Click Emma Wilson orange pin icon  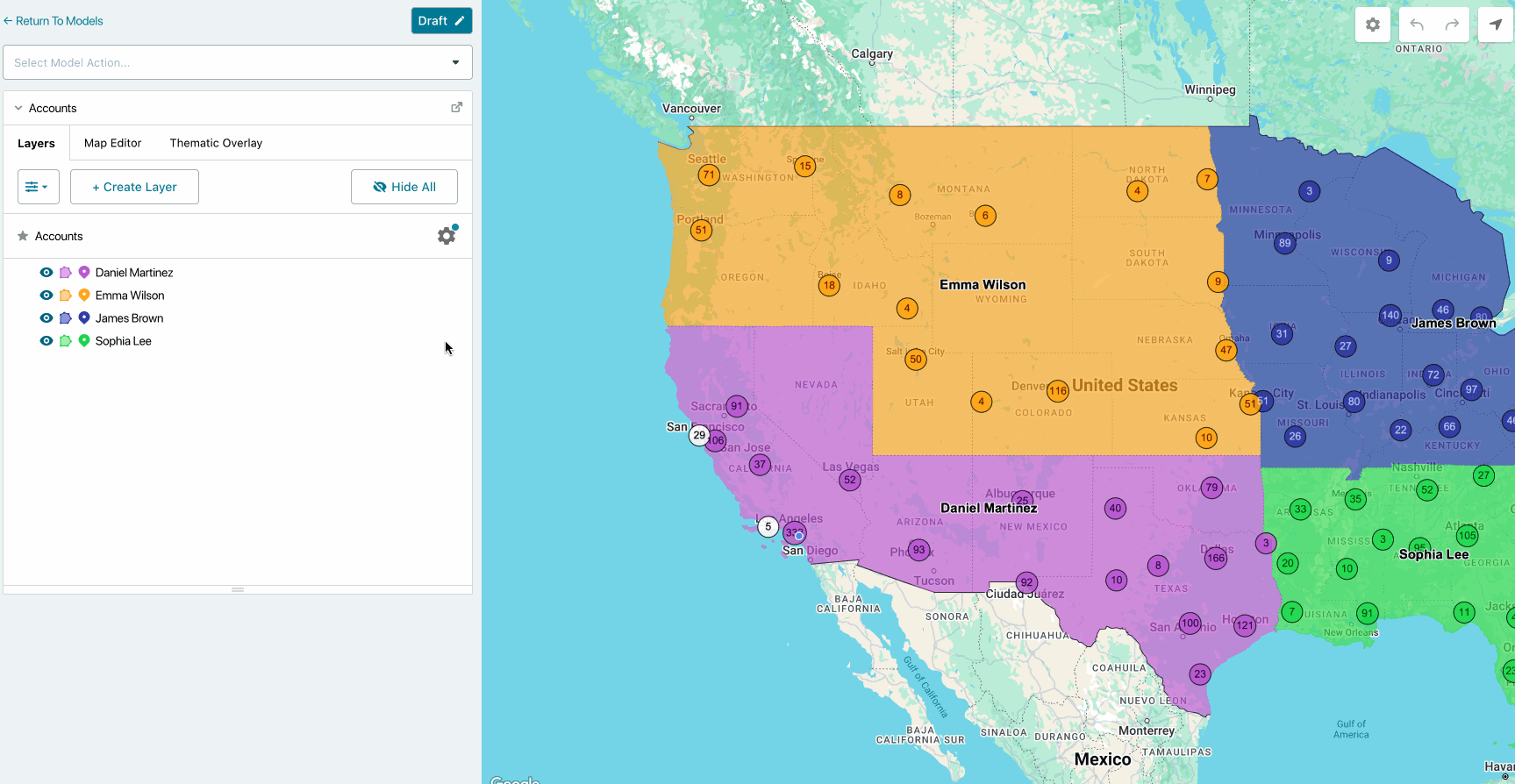pyautogui.click(x=84, y=295)
